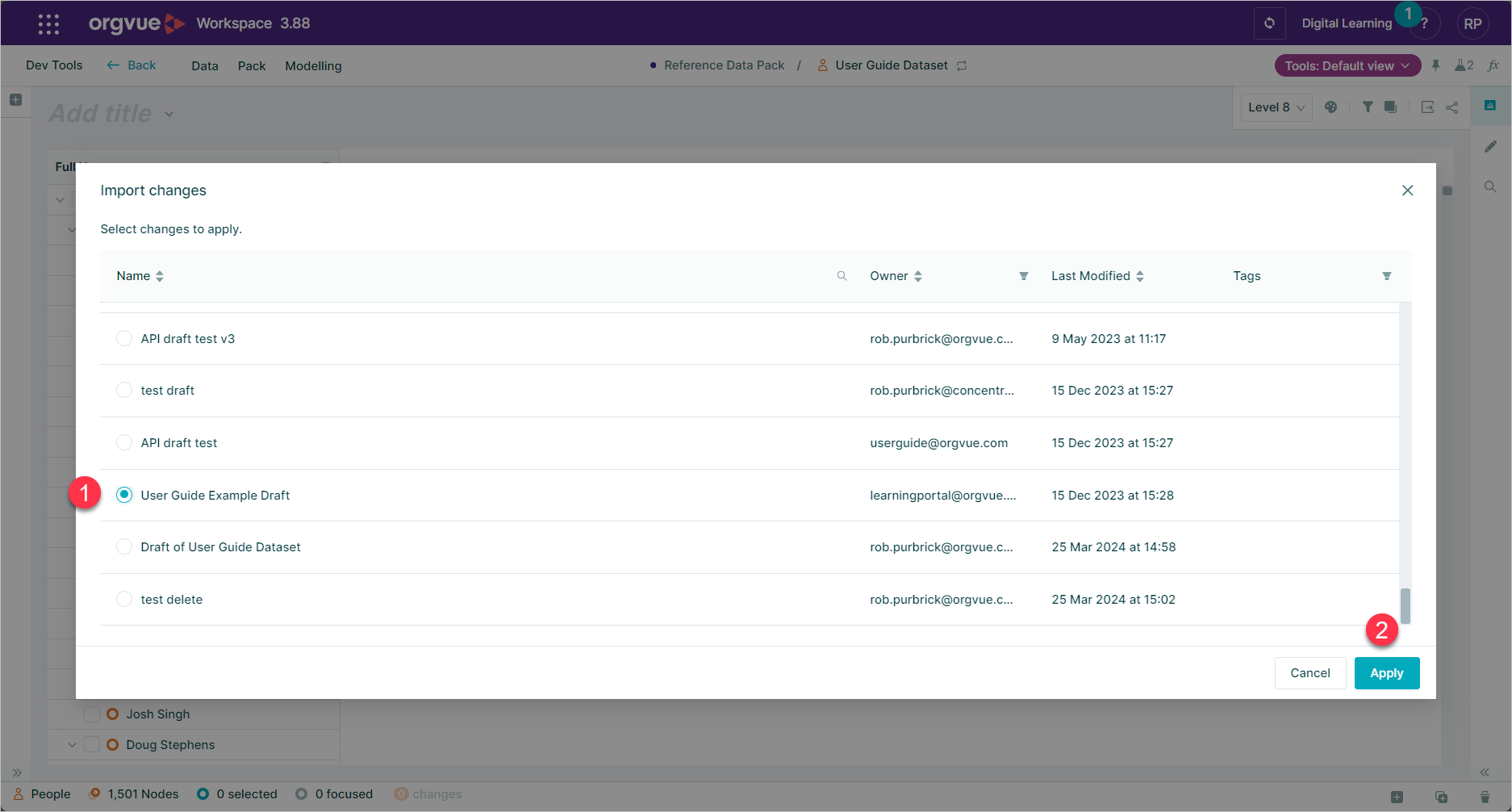The image size is (1512, 812).
Task: Click the add node icon in status bar
Action: click(x=1397, y=796)
